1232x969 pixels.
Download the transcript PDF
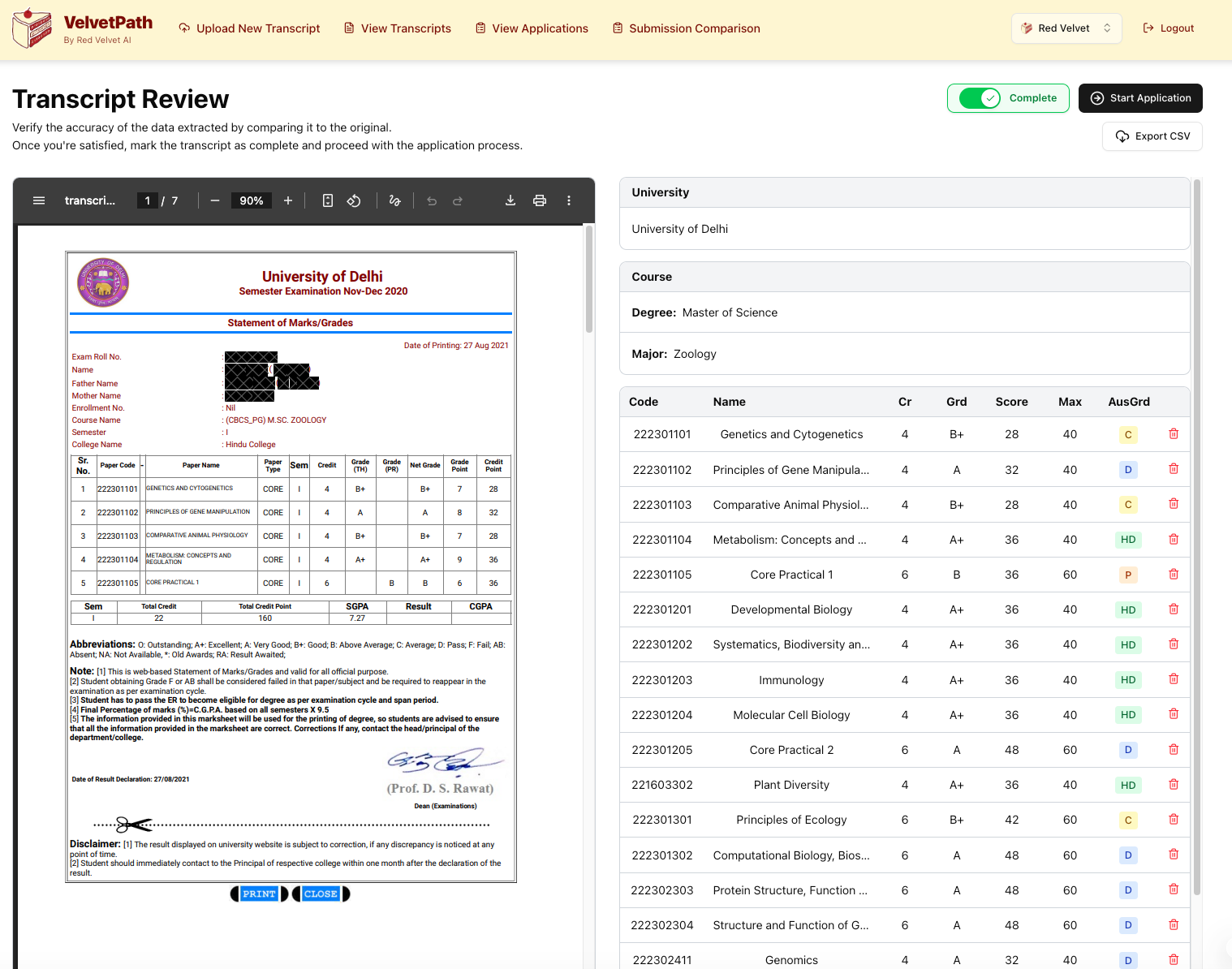tap(510, 200)
